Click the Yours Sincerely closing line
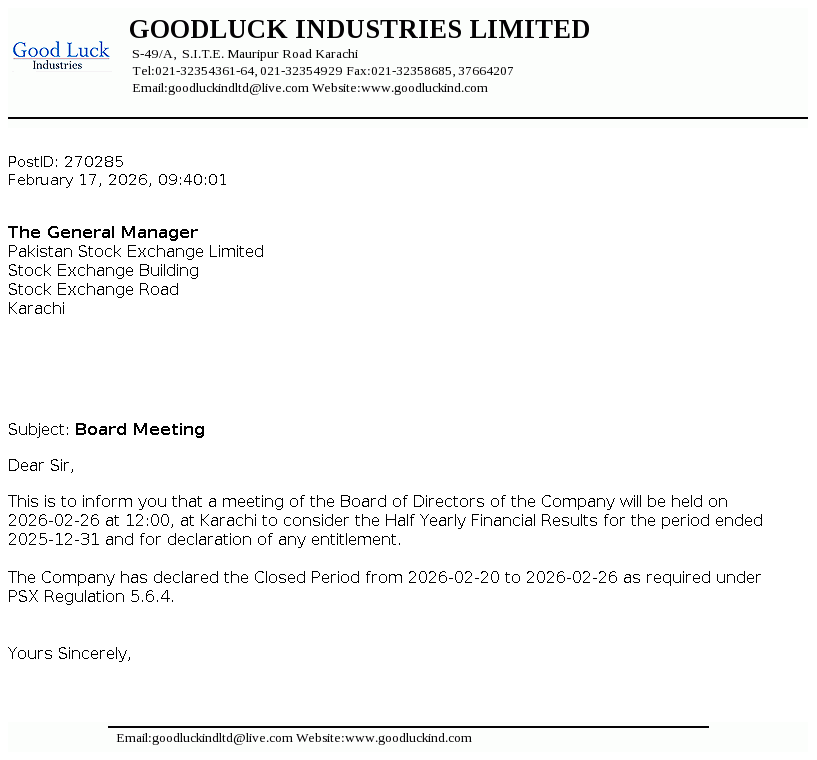Viewport: 817px width, 760px height. point(70,654)
